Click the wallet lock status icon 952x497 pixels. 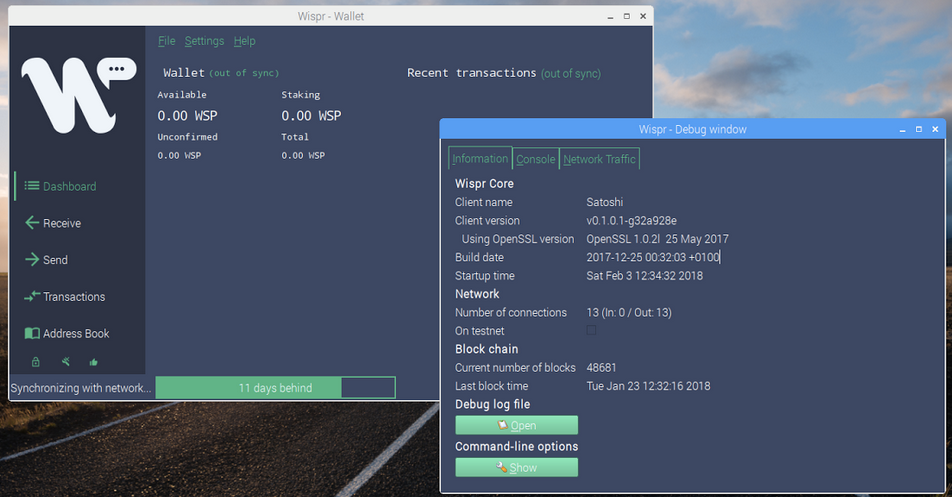36,362
